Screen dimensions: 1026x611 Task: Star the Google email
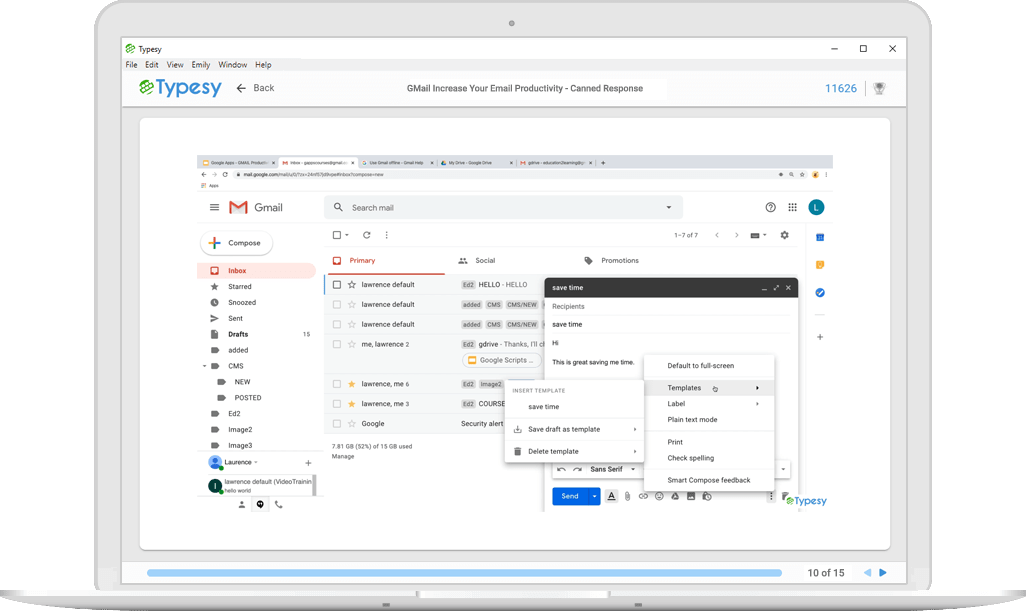tap(352, 424)
